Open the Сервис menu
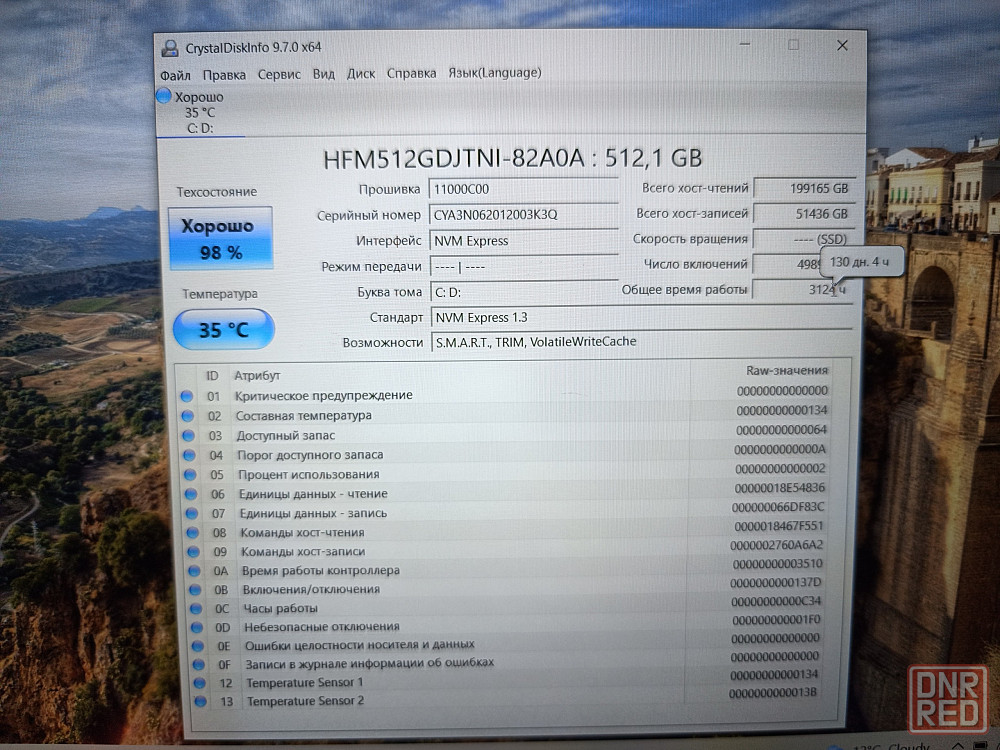This screenshot has height=750, width=1000. (279, 74)
